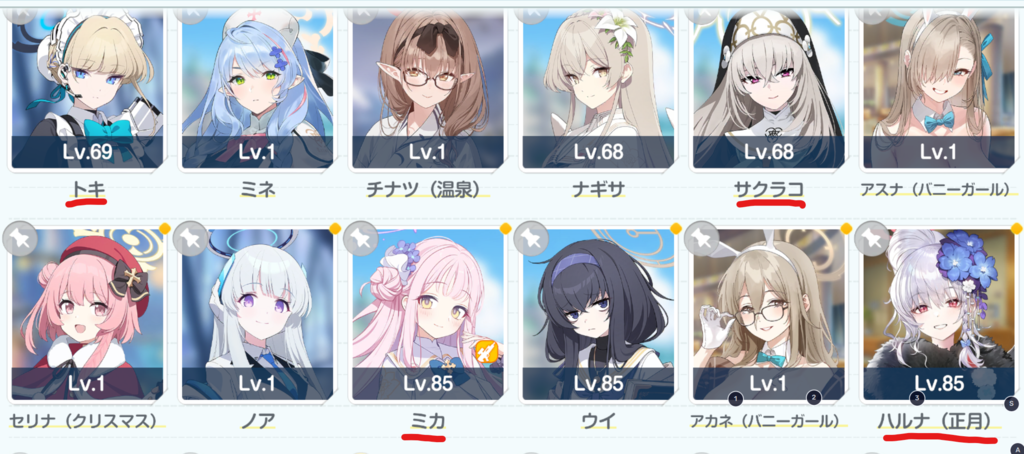Image resolution: width=1024 pixels, height=454 pixels.
Task: Click the サクラコ name text
Action: point(769,189)
